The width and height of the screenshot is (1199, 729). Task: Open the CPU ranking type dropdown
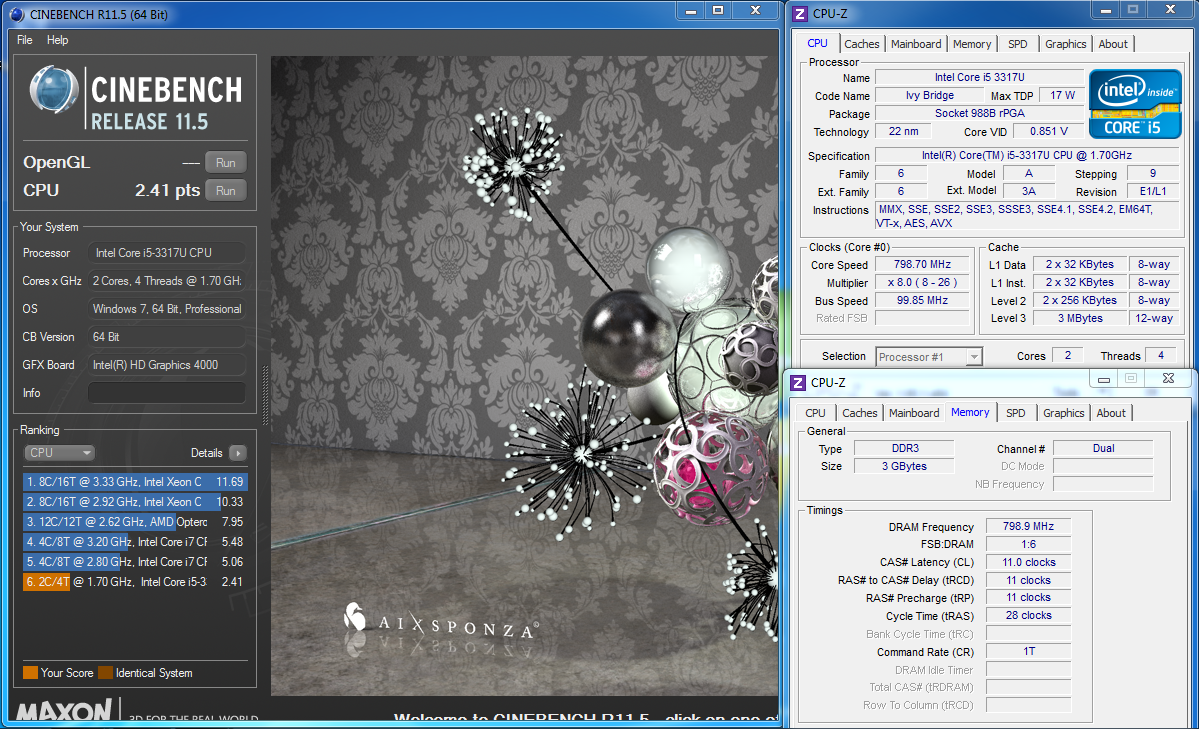coord(59,453)
